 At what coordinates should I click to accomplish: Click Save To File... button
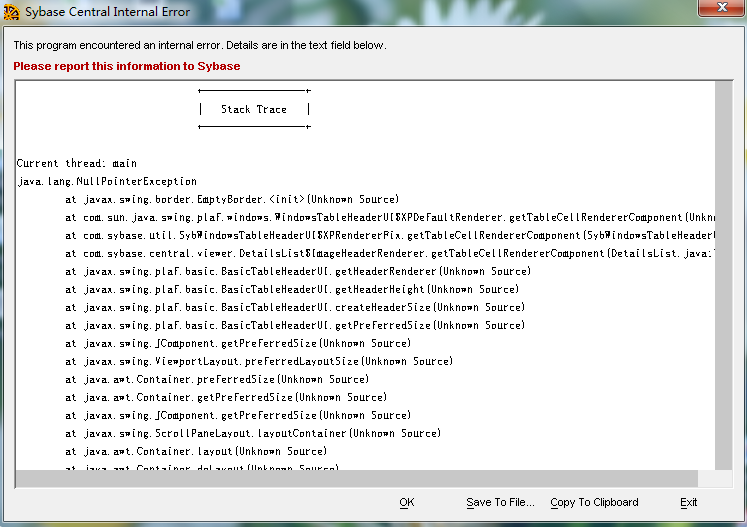point(500,502)
